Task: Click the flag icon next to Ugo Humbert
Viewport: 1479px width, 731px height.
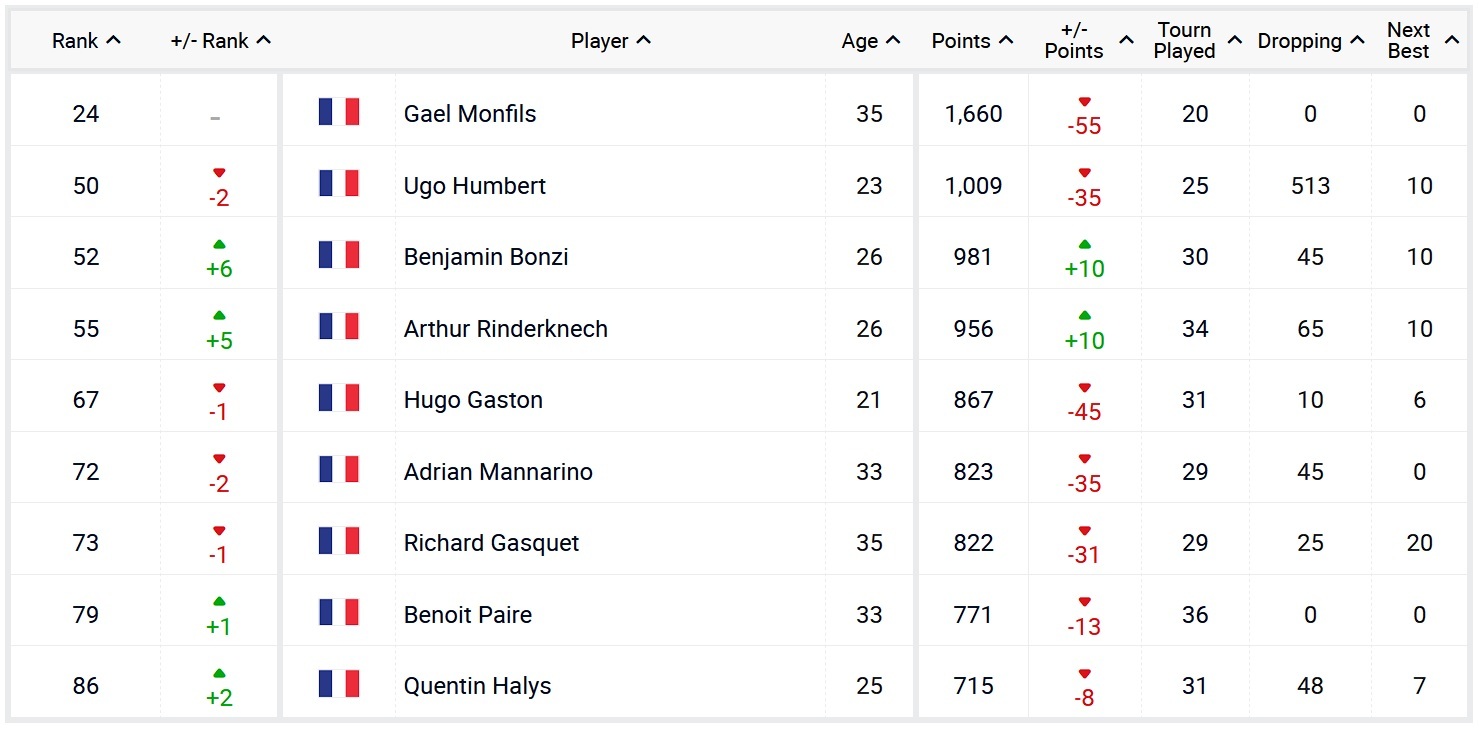Action: click(339, 184)
